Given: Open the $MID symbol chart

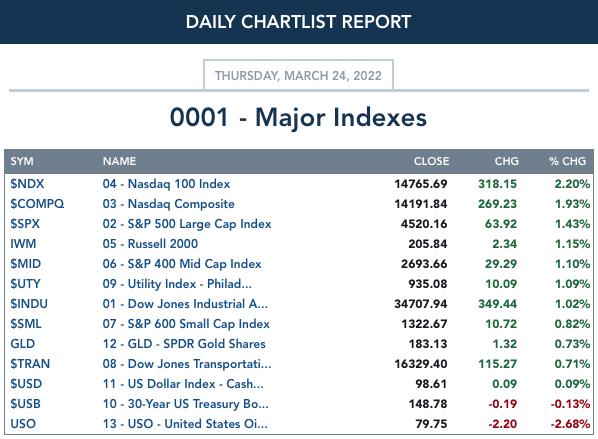Looking at the screenshot, I should (26, 264).
